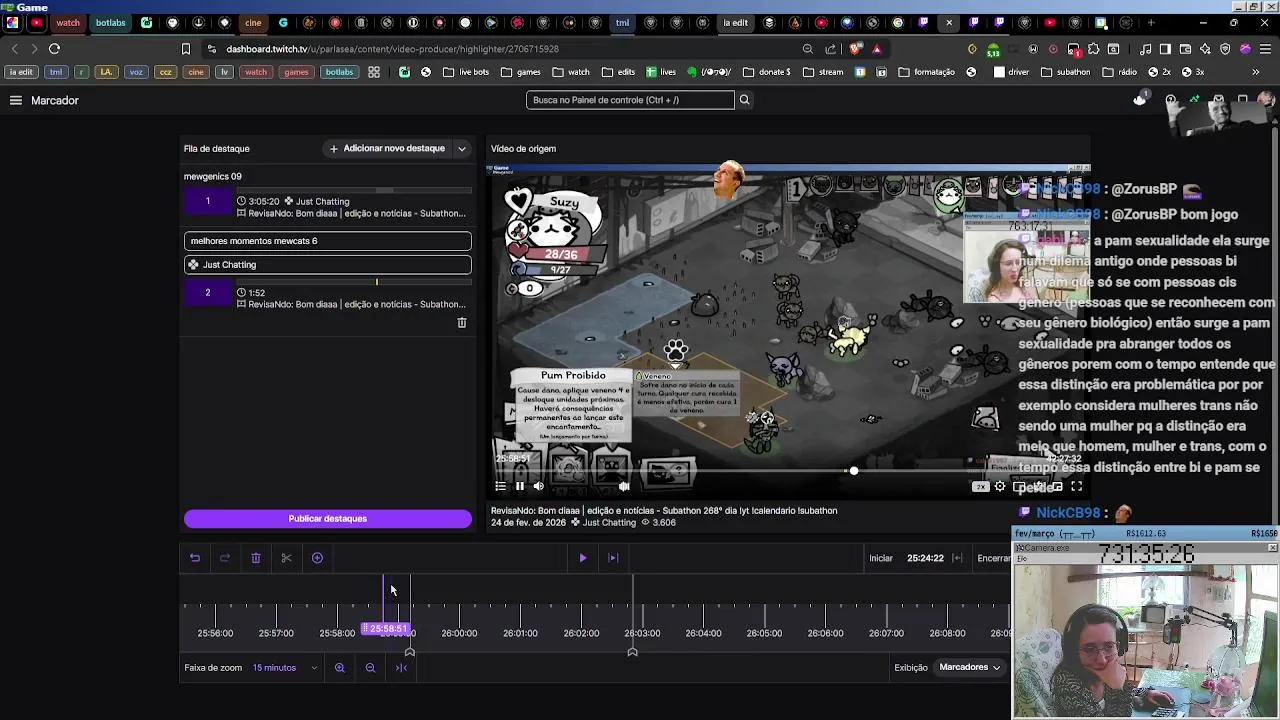Open the 'botlabs' bookmark chip
Viewport: 1280px width, 720px height.
(x=339, y=72)
